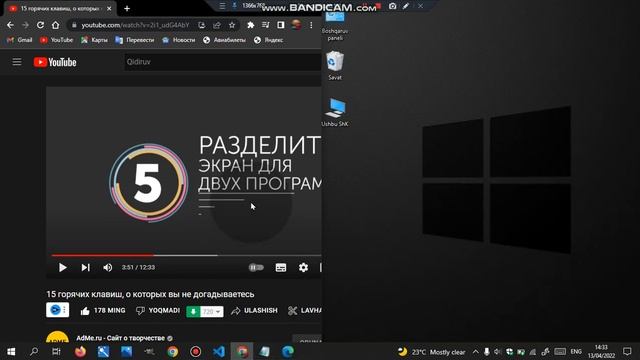Click the video time 3:51 / 12:33
Screen dimensions: 640x360
[x=138, y=267]
